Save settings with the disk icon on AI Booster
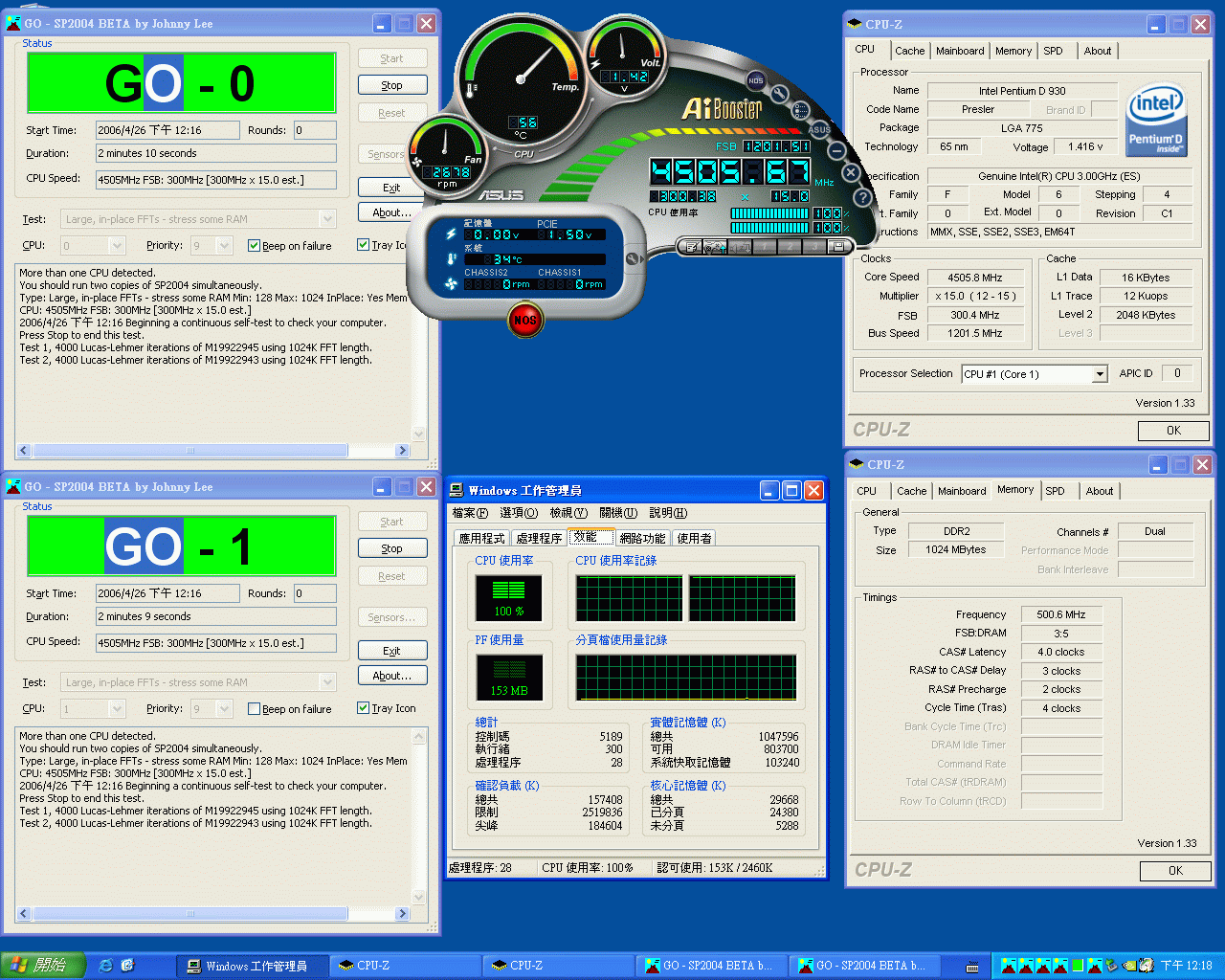 tap(836, 247)
